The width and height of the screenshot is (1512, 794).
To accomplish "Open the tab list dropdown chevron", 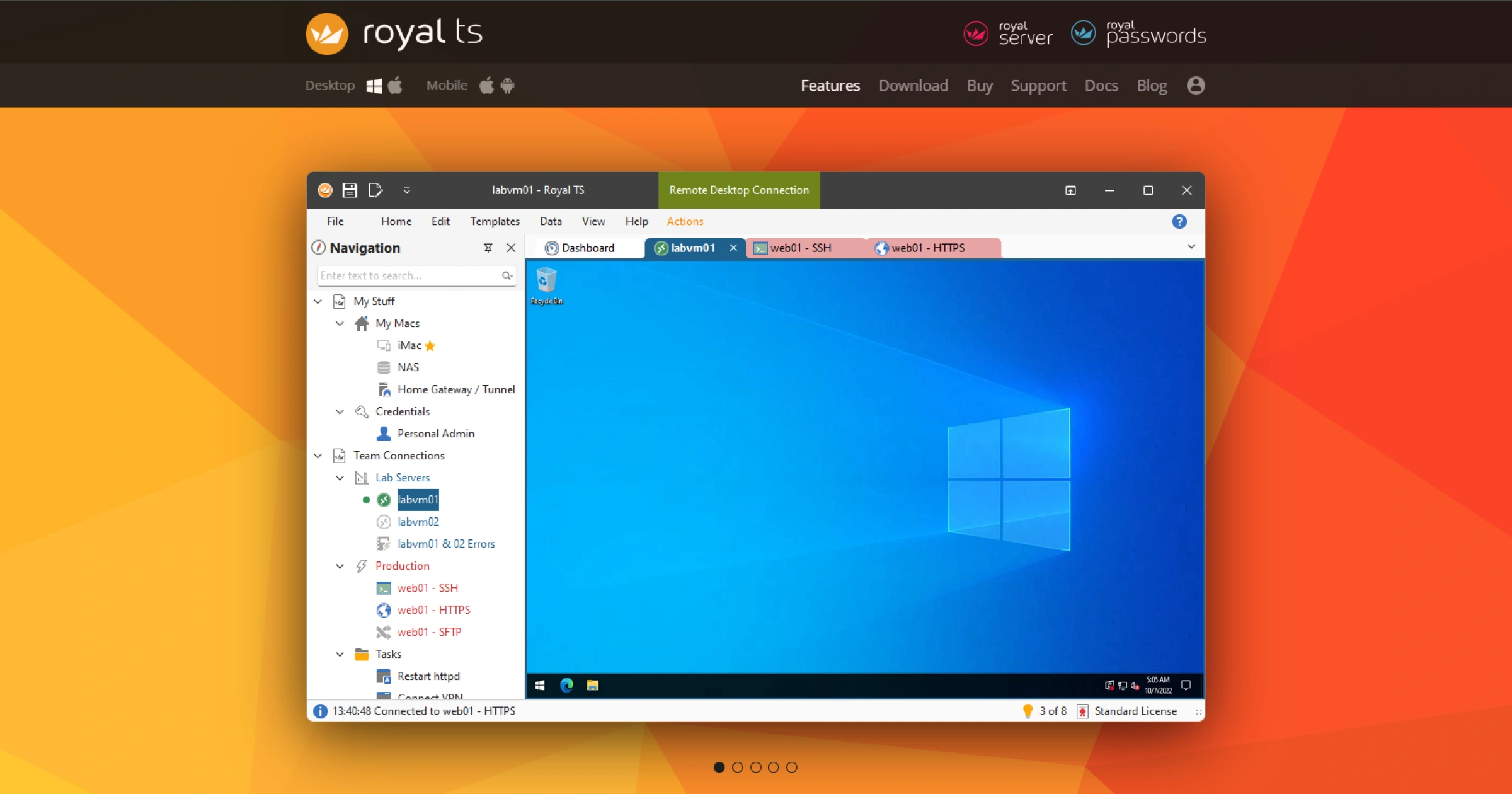I will pyautogui.click(x=1191, y=247).
